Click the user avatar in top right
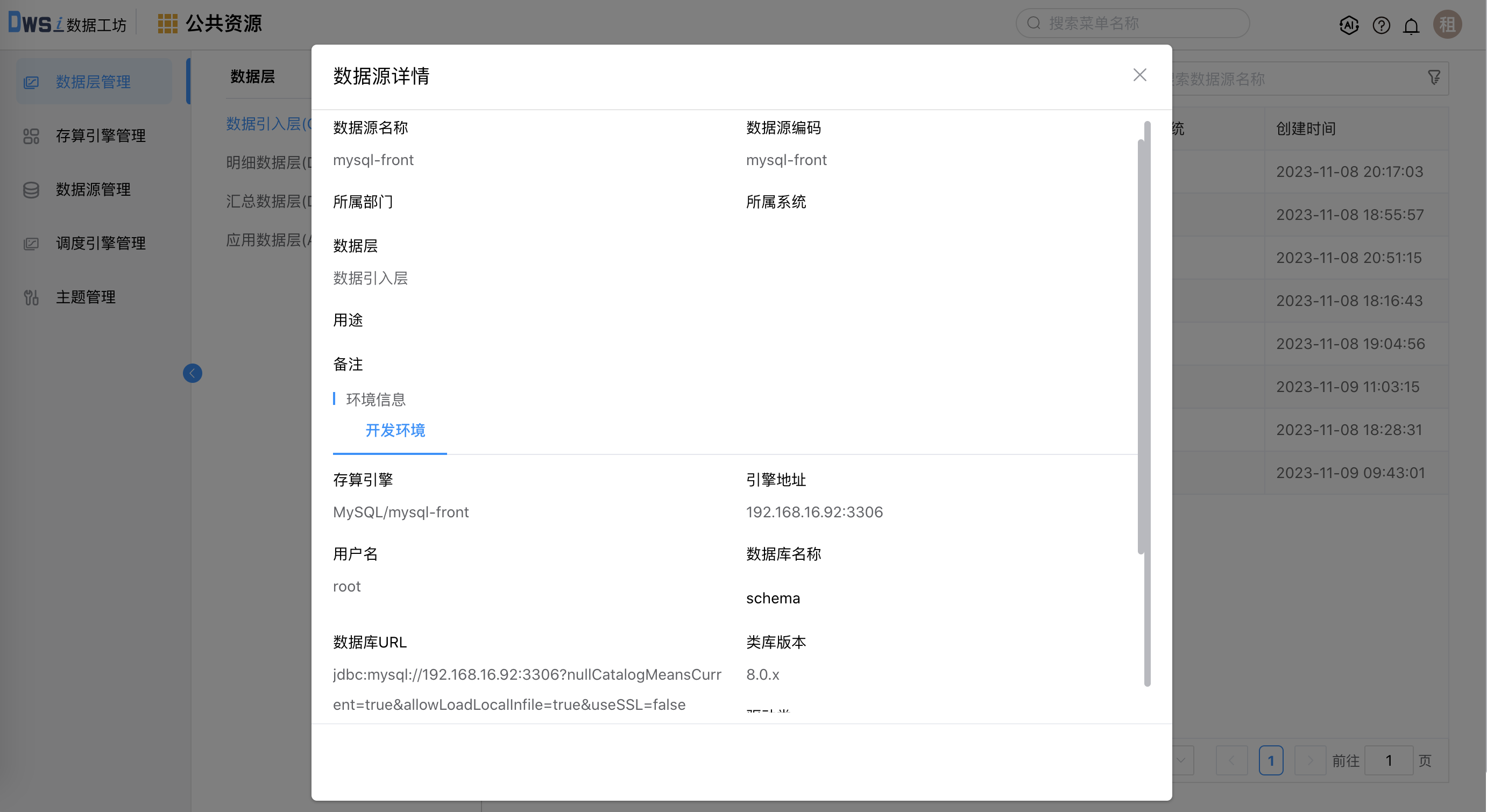The image size is (1487, 812). [x=1447, y=24]
